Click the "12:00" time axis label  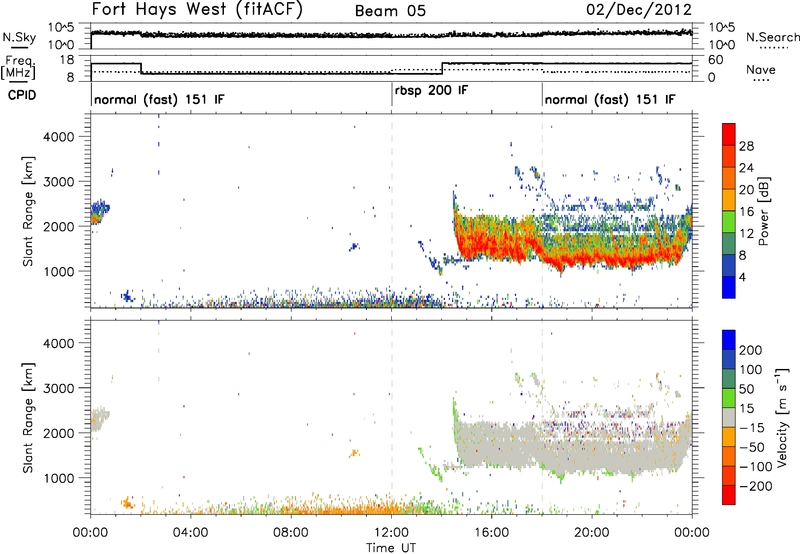click(x=391, y=533)
